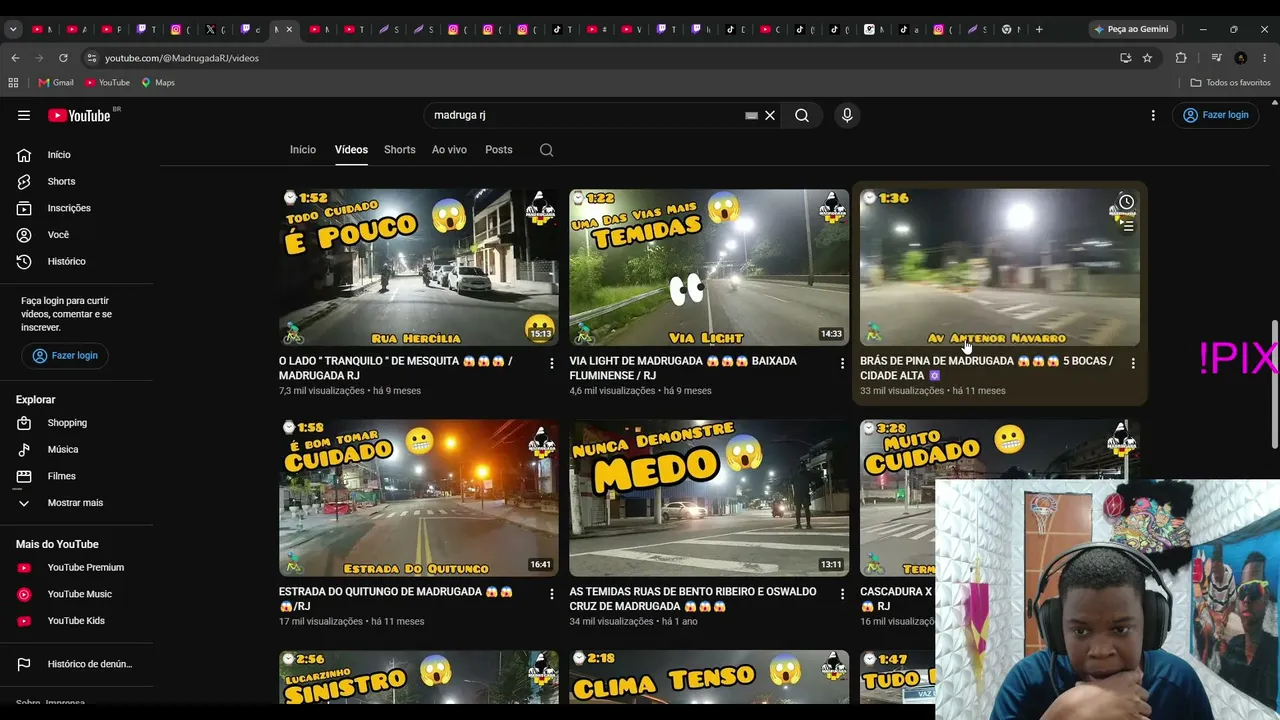Open options menu for the Bento Ribeiro video
Image resolution: width=1280 pixels, height=720 pixels.
(x=842, y=594)
